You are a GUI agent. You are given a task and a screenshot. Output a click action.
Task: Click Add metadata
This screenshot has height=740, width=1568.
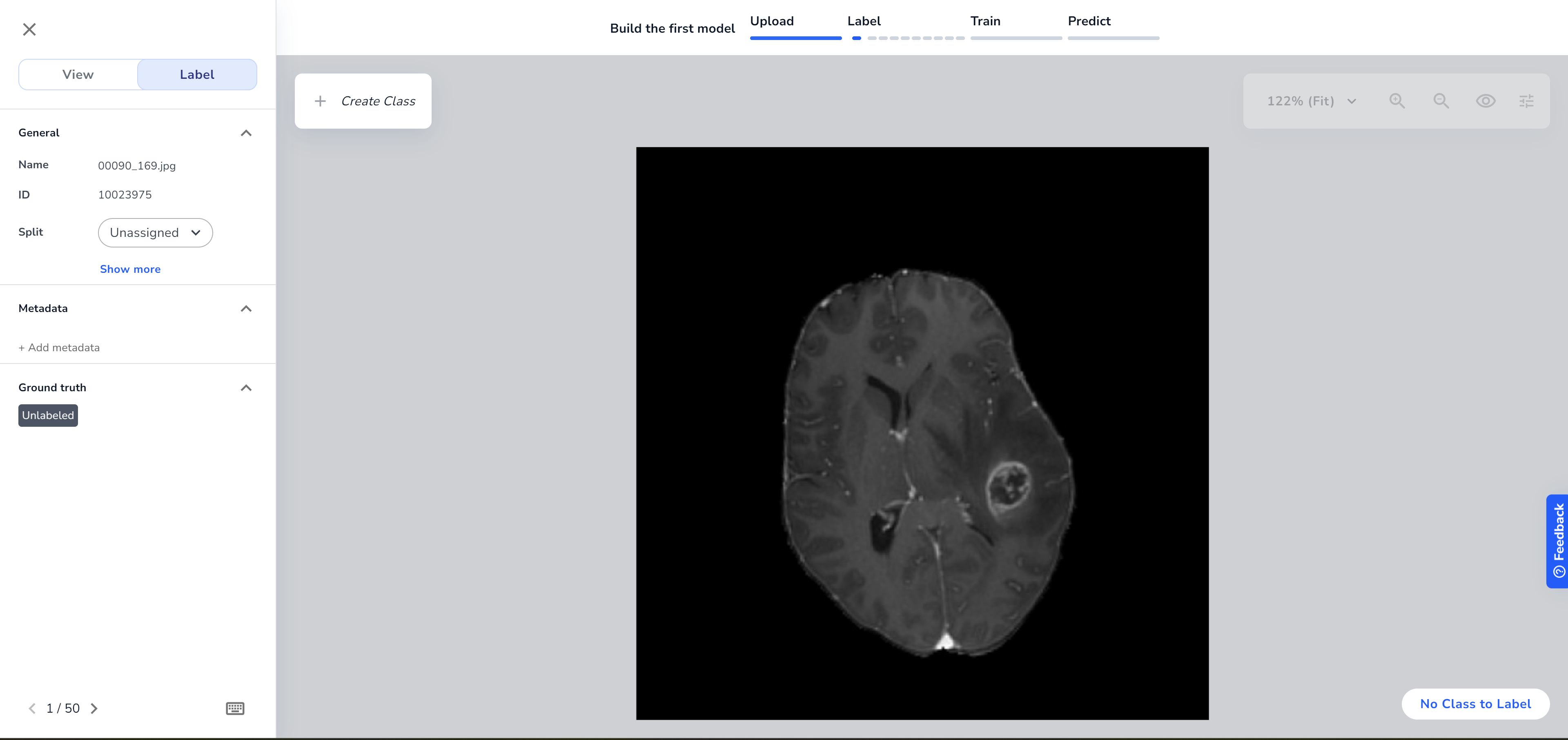click(59, 348)
